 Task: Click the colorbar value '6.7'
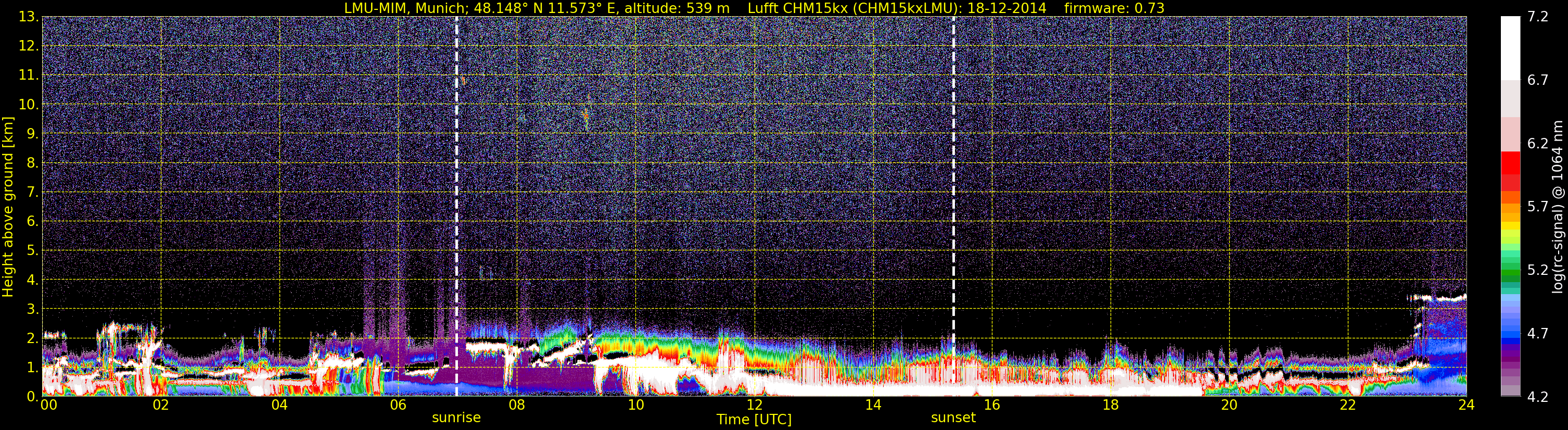1538,80
